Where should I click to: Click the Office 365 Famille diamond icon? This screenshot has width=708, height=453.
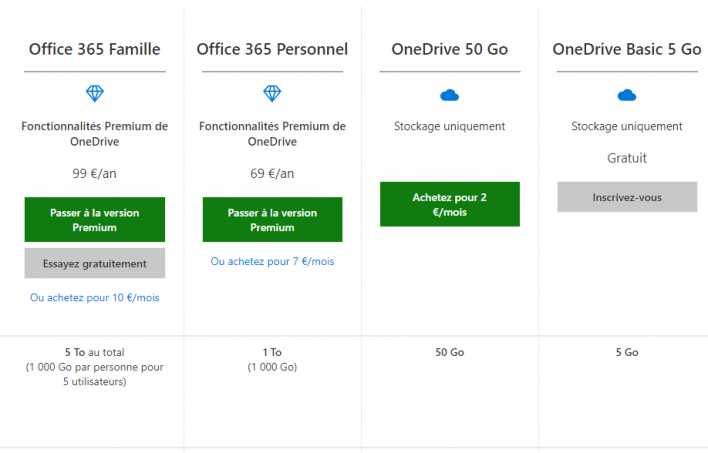pos(94,94)
